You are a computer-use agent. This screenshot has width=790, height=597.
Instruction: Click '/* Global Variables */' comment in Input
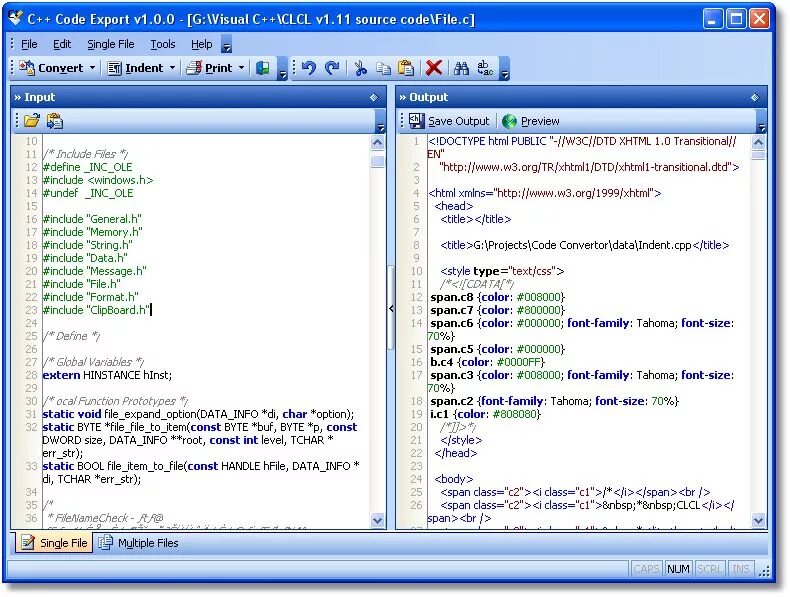(93, 362)
